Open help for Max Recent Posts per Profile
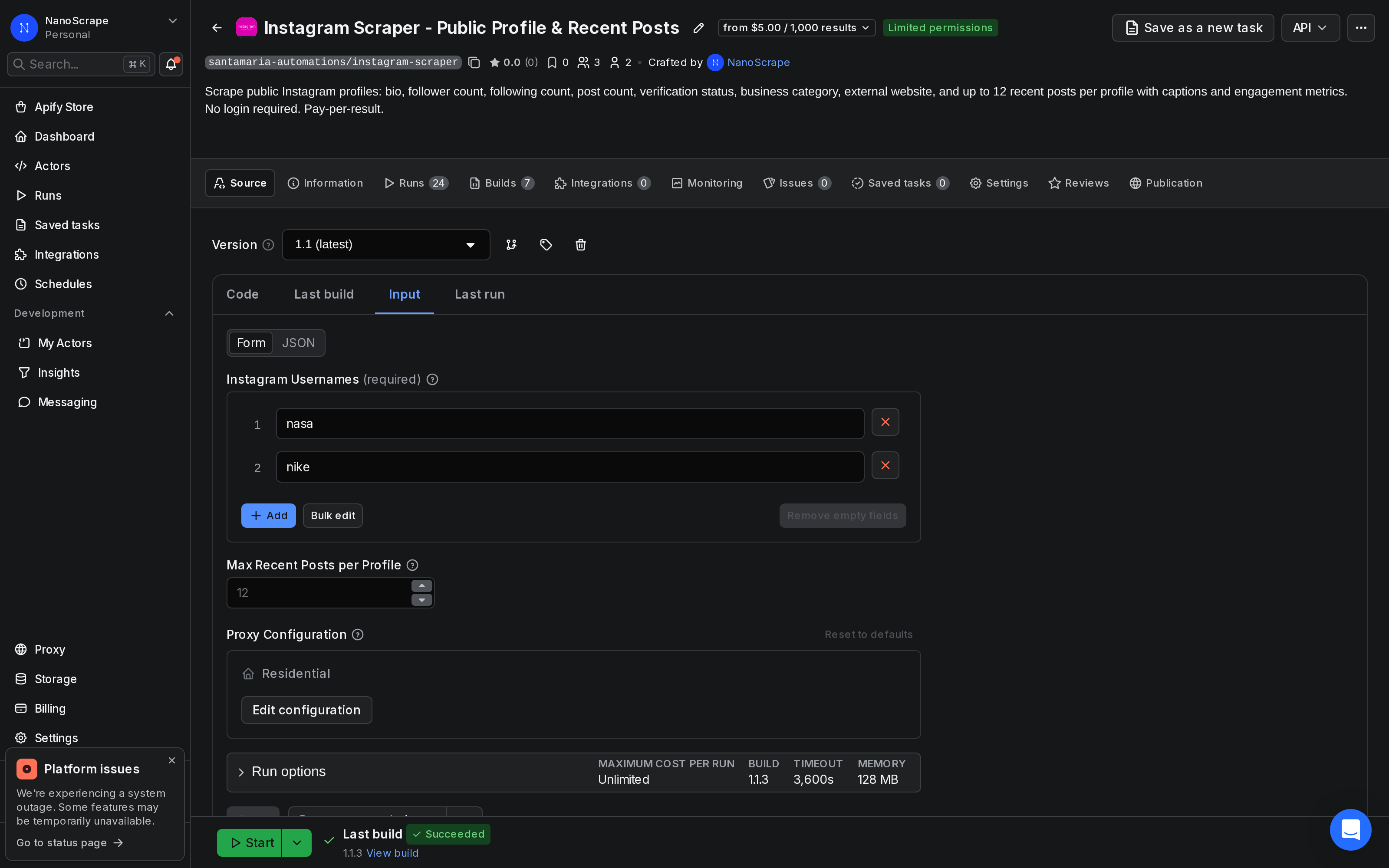The image size is (1389, 868). point(412,566)
